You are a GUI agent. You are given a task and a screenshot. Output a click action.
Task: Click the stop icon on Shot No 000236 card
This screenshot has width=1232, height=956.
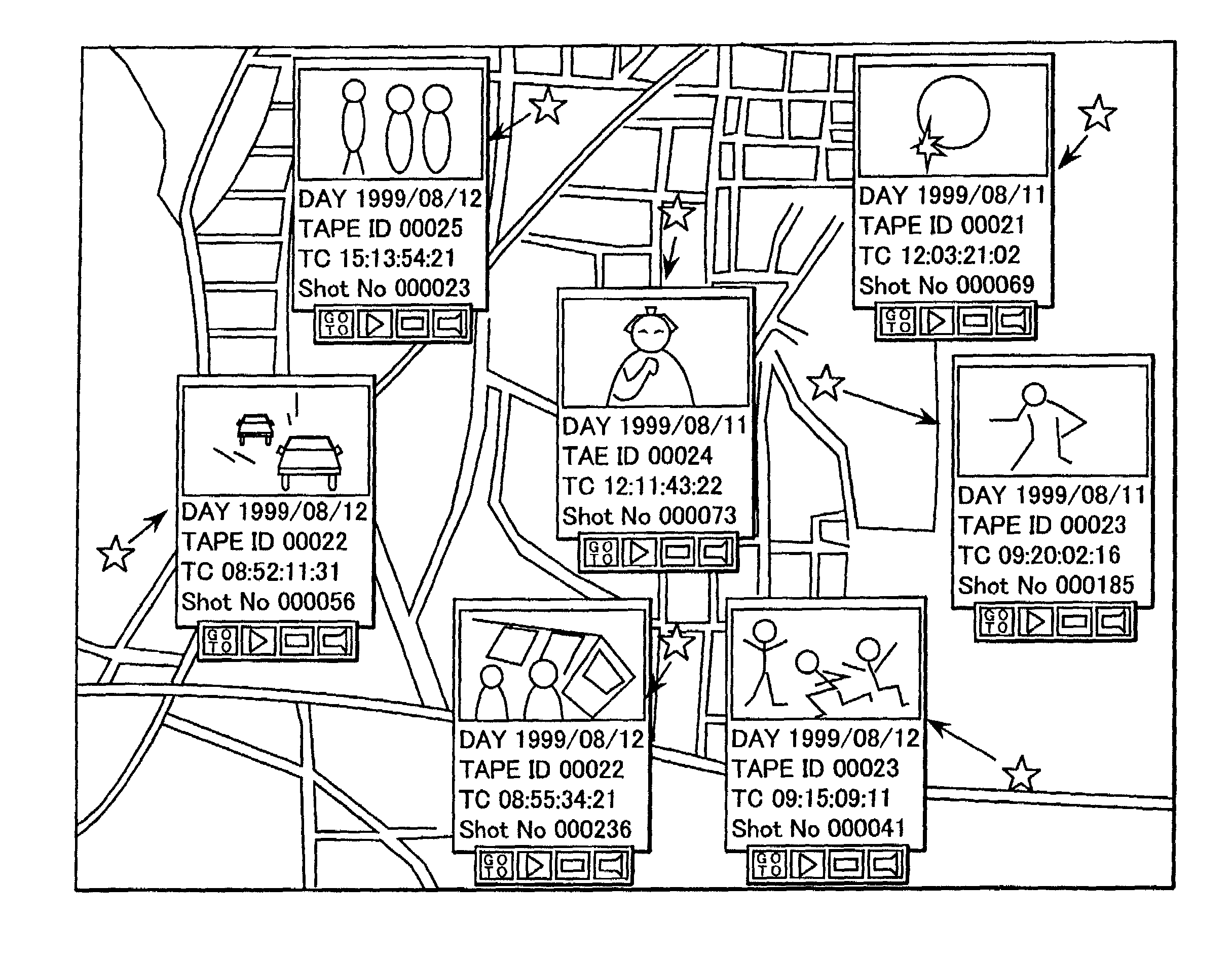[x=578, y=867]
